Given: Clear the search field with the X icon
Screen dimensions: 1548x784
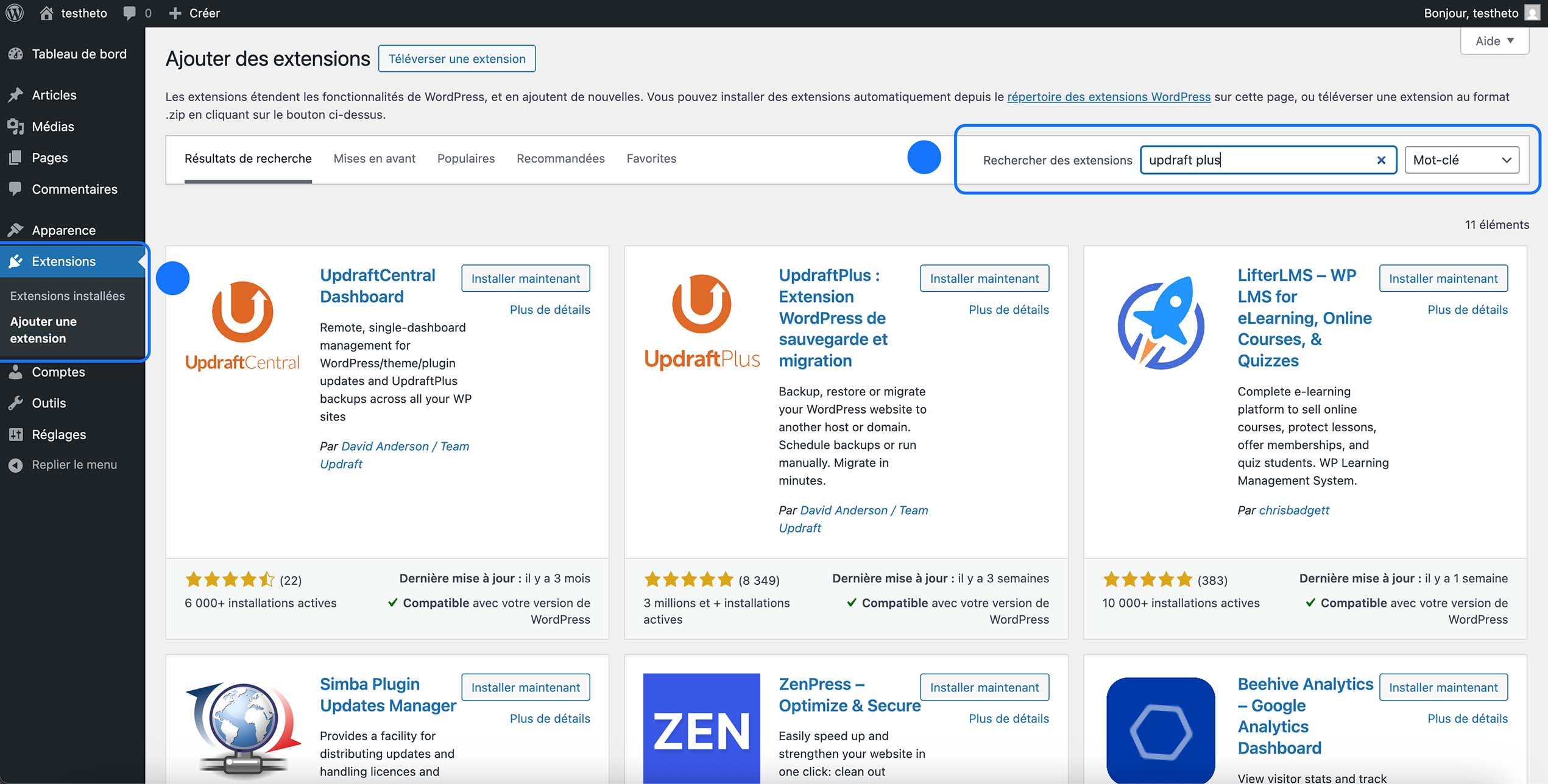Looking at the screenshot, I should [1380, 160].
